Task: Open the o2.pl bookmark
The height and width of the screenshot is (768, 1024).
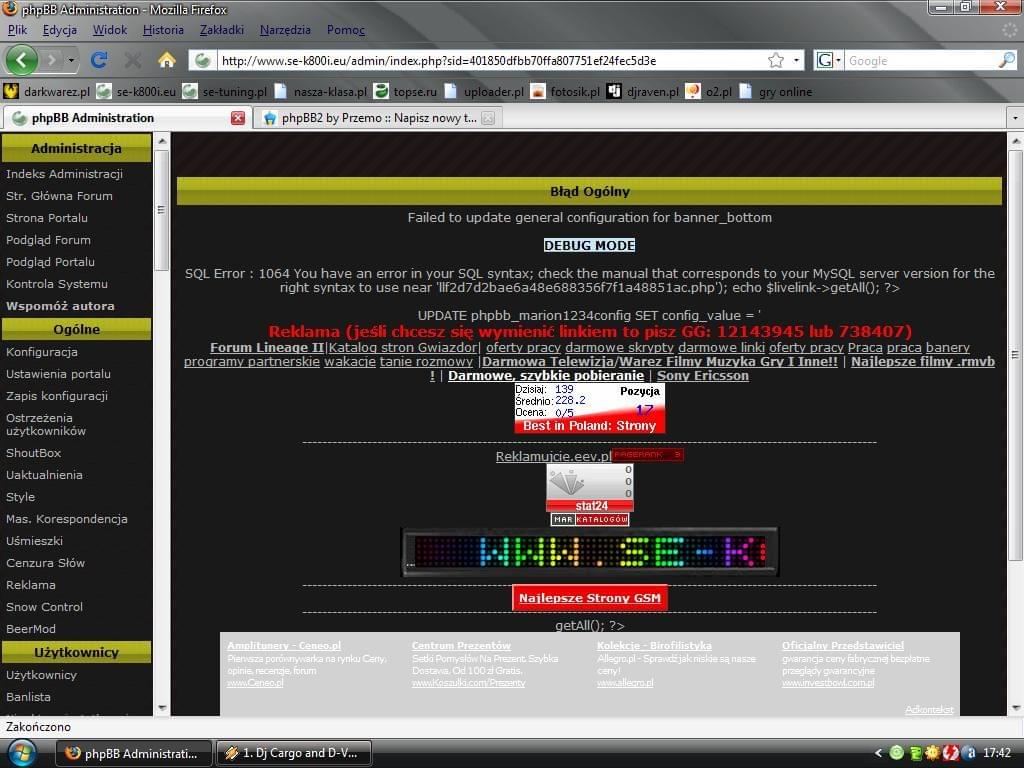Action: click(x=709, y=91)
